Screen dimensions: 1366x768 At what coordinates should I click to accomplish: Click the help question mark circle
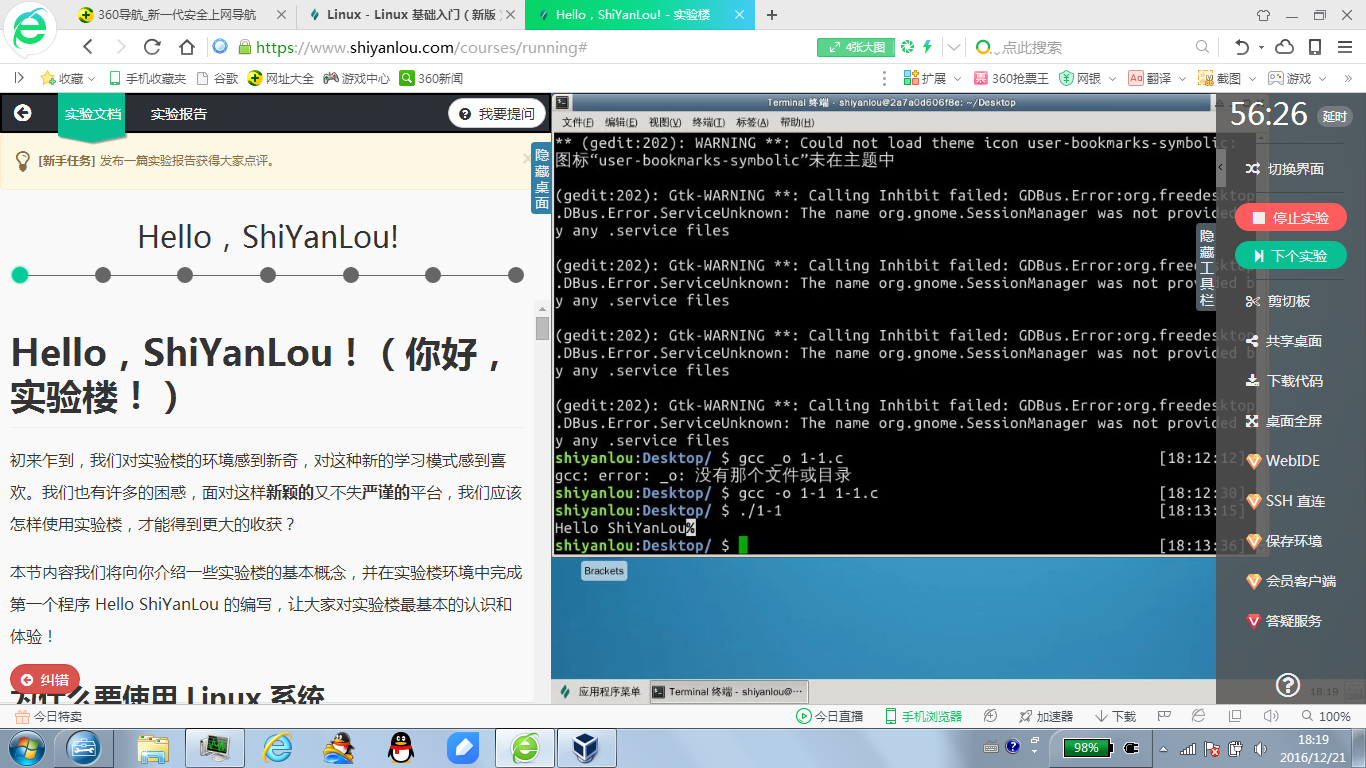pos(1288,685)
